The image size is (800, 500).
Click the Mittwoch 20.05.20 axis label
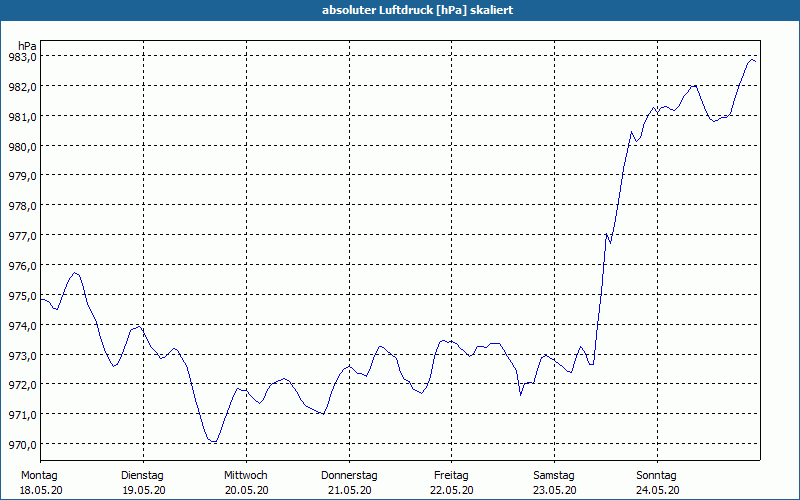click(246, 483)
